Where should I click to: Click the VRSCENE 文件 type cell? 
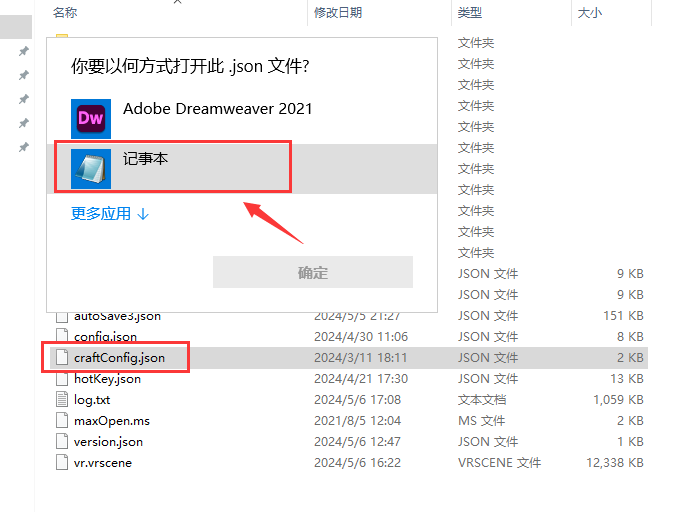(x=500, y=463)
